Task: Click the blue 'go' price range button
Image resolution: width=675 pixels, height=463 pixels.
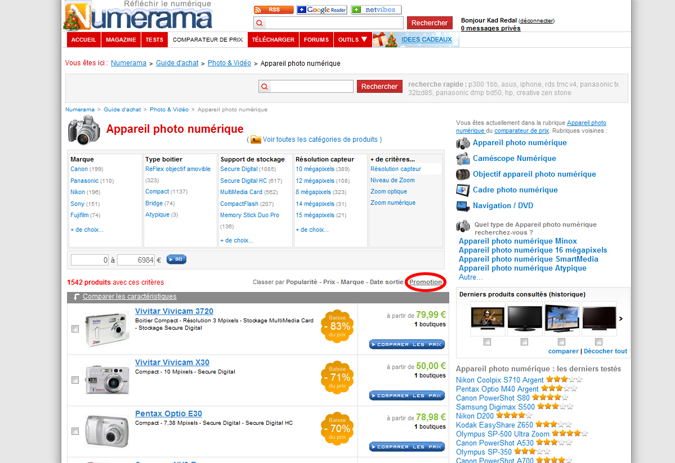Action: coord(176,259)
